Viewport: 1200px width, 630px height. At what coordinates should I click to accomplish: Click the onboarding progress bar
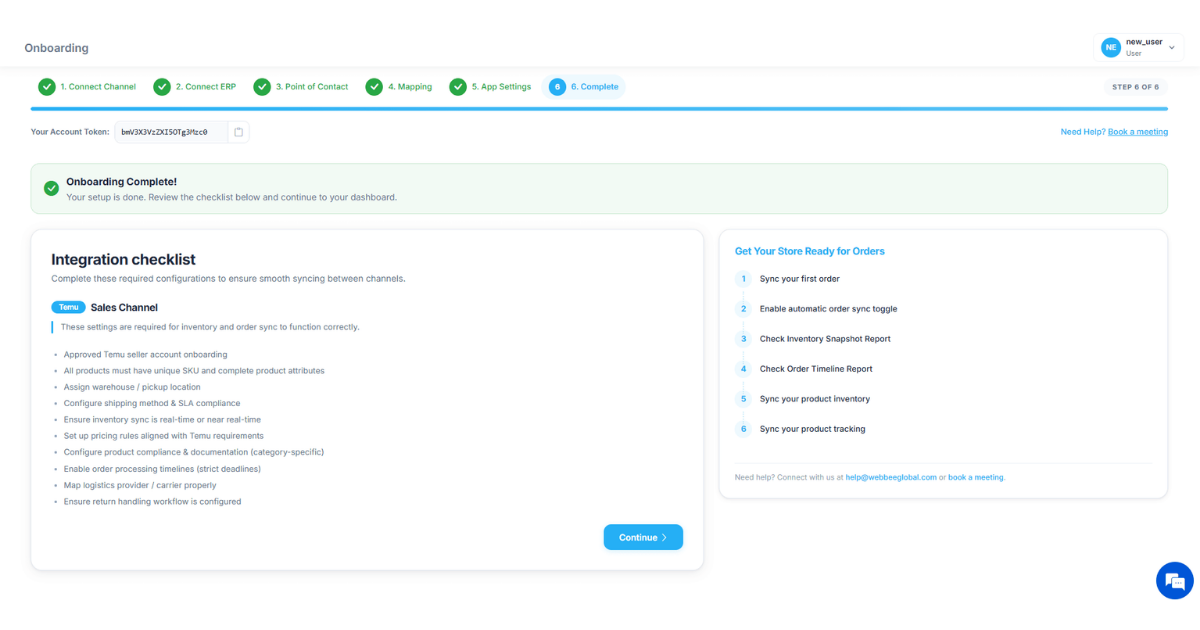click(x=599, y=109)
